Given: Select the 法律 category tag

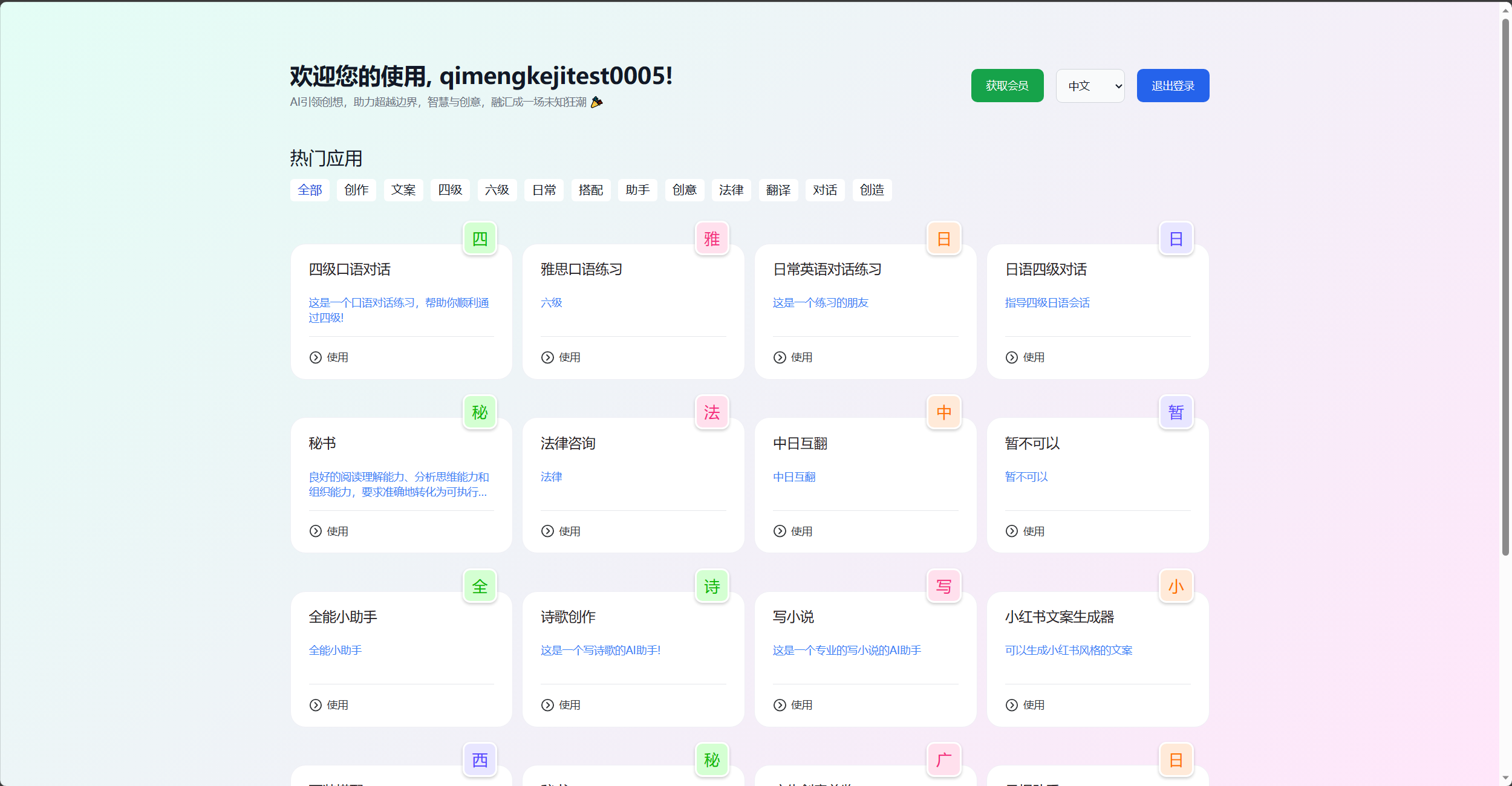Looking at the screenshot, I should 731,190.
